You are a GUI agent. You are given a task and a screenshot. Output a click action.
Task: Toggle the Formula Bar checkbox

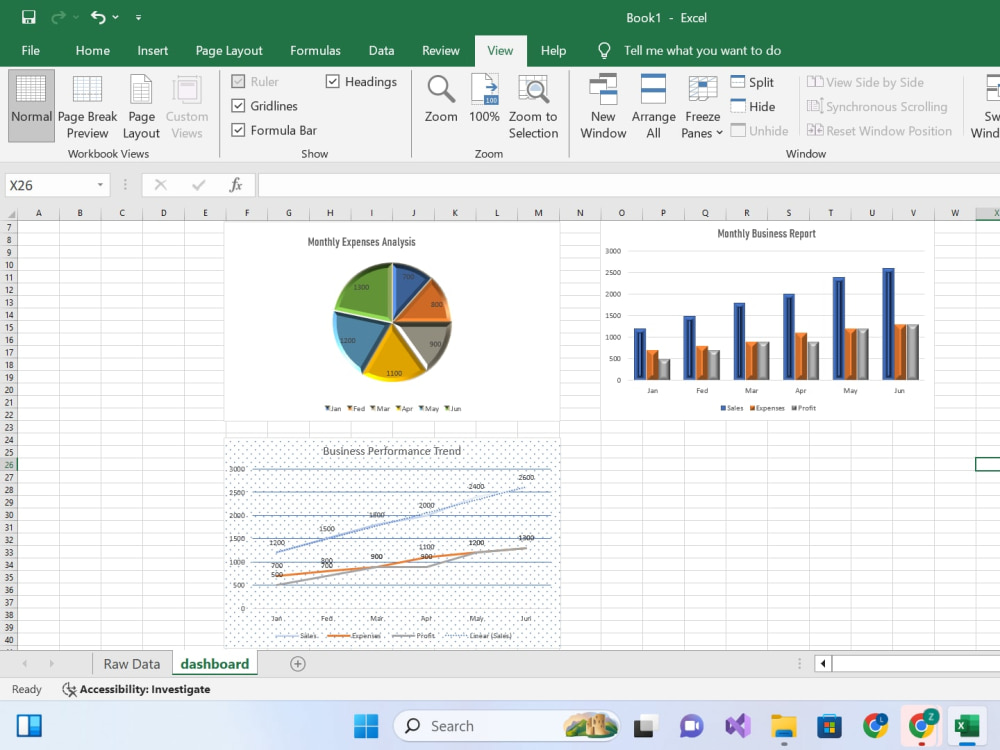pyautogui.click(x=238, y=130)
